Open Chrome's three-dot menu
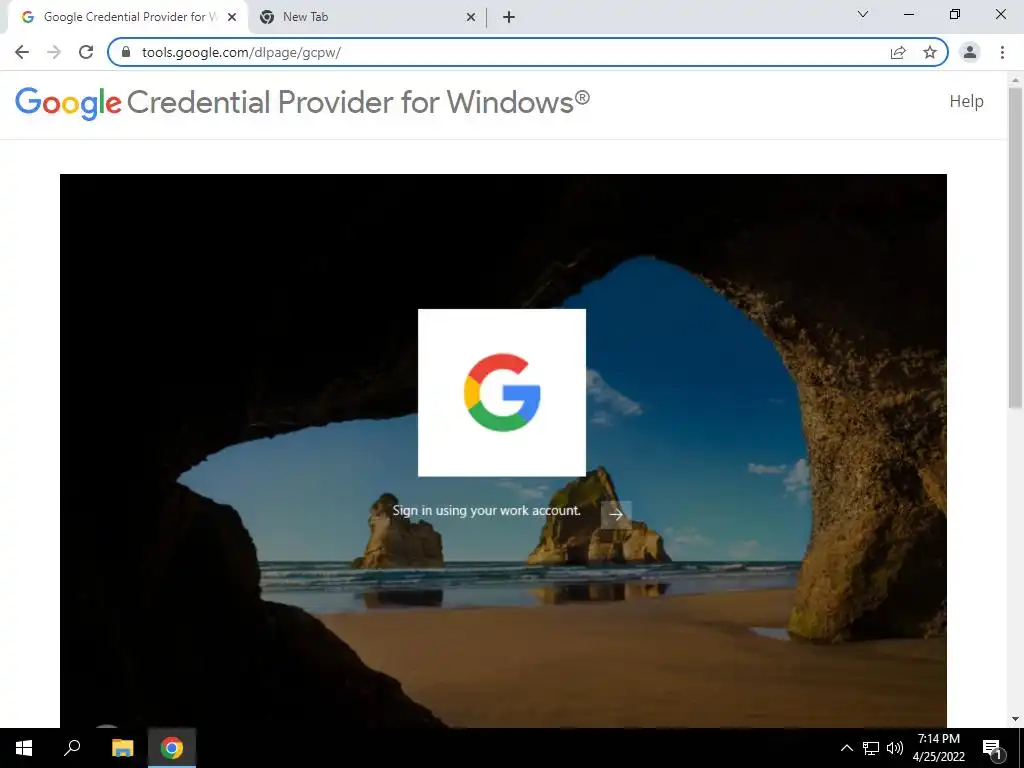1024x768 pixels. pos(1002,52)
